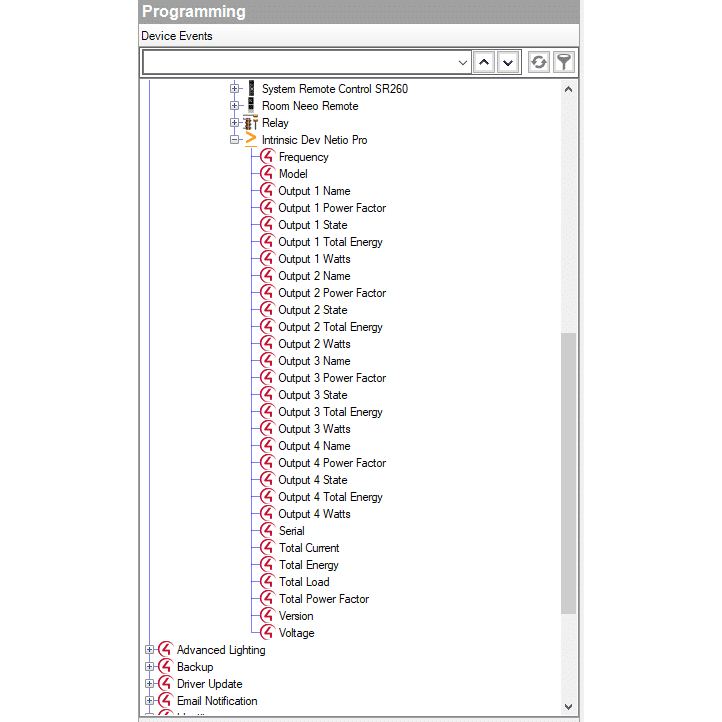Viewport: 722px width, 722px height.
Task: Click the Control4 icon beside Frequency
Action: coord(267,157)
